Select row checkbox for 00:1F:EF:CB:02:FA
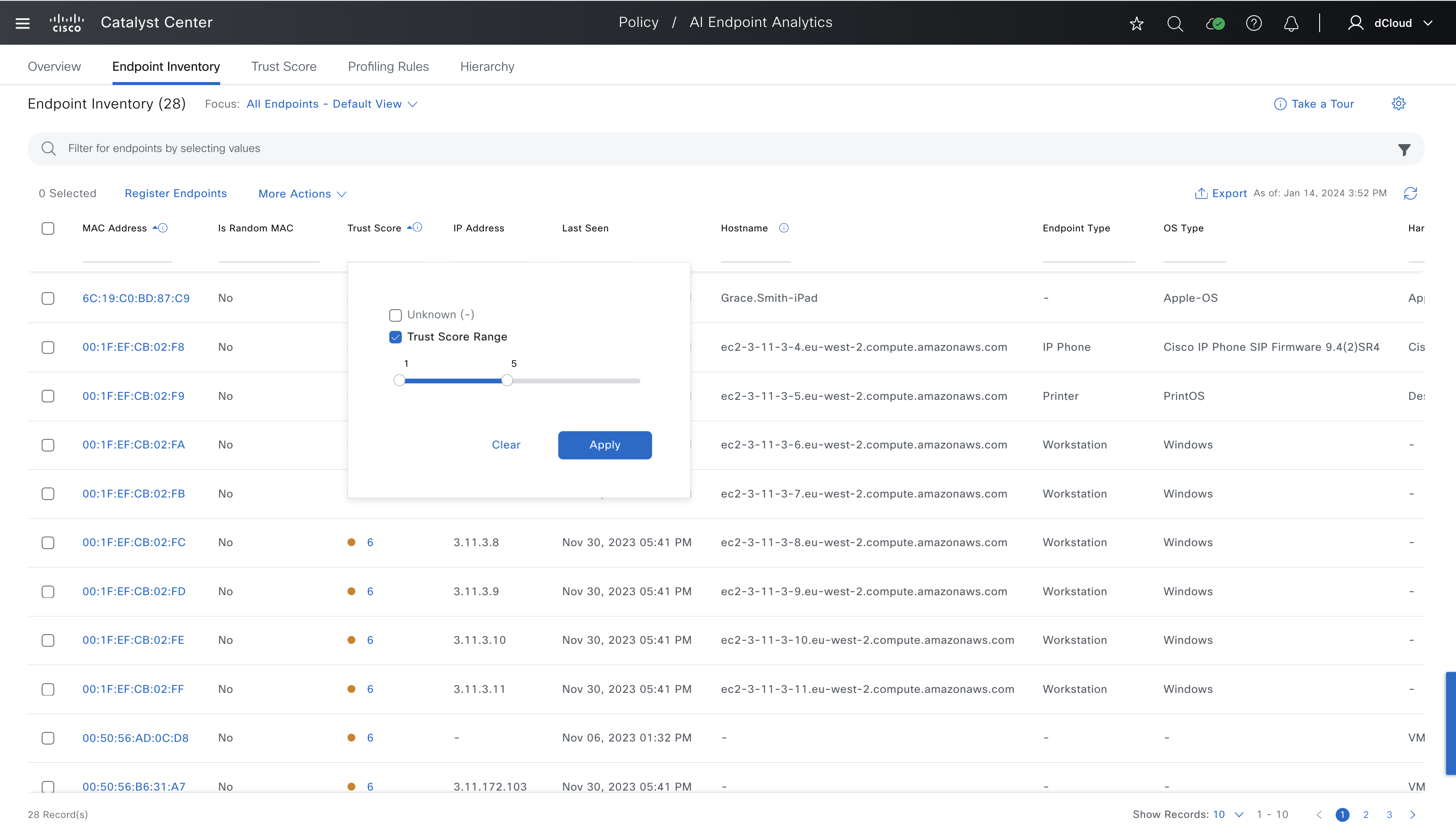This screenshot has height=837, width=1456. 48,445
